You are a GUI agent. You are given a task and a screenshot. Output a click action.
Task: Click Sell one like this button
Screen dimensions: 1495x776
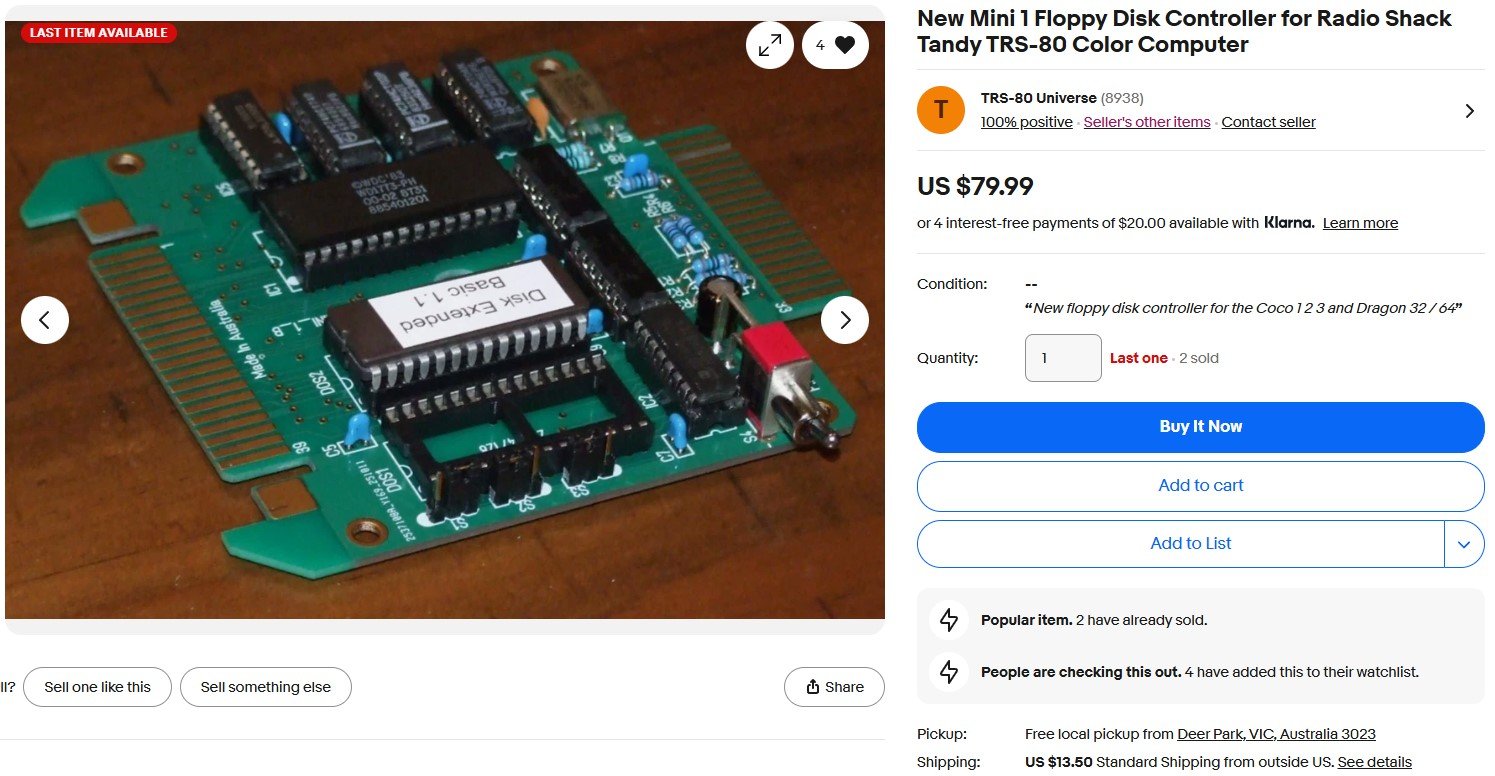[97, 687]
